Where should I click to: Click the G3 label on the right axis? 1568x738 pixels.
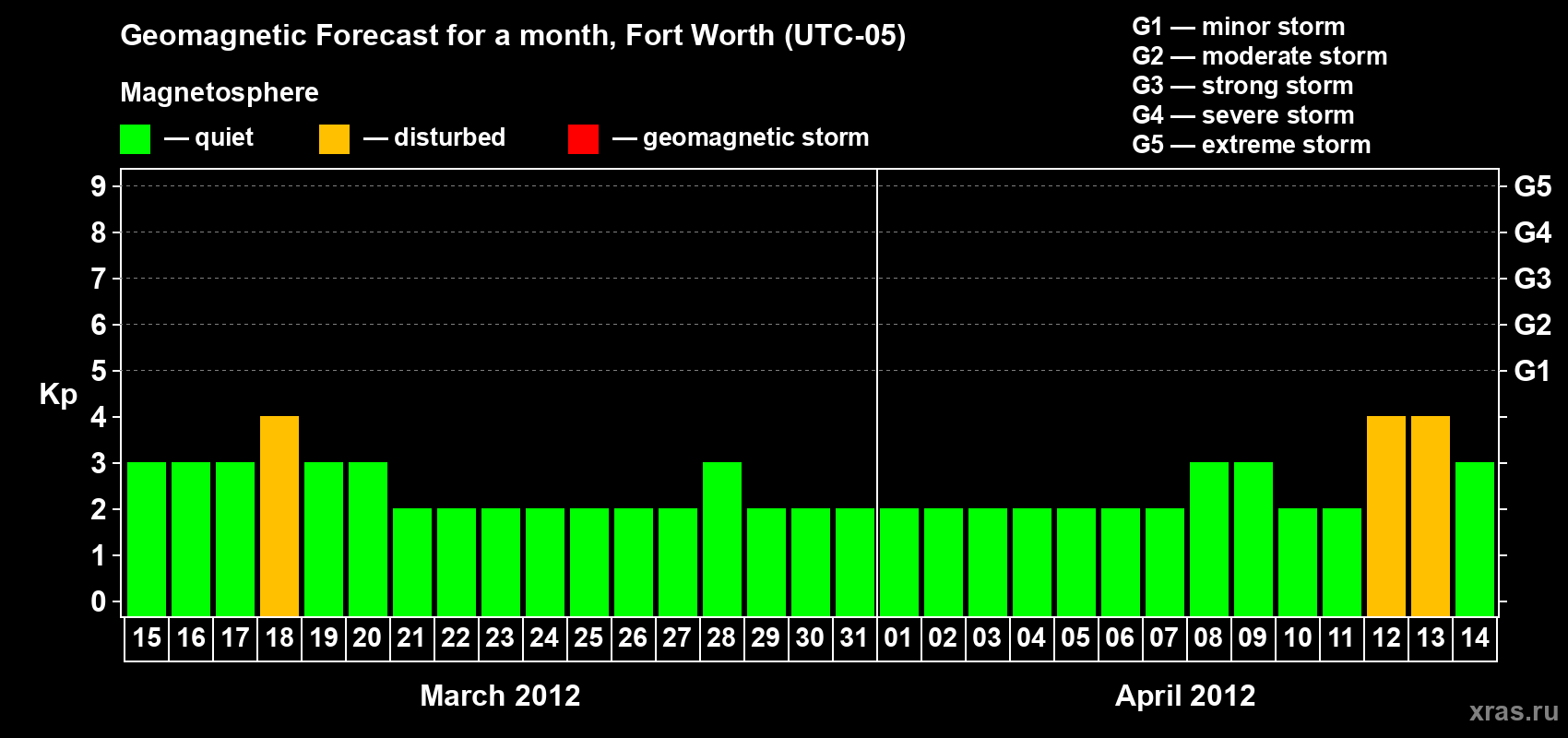pos(1533,279)
